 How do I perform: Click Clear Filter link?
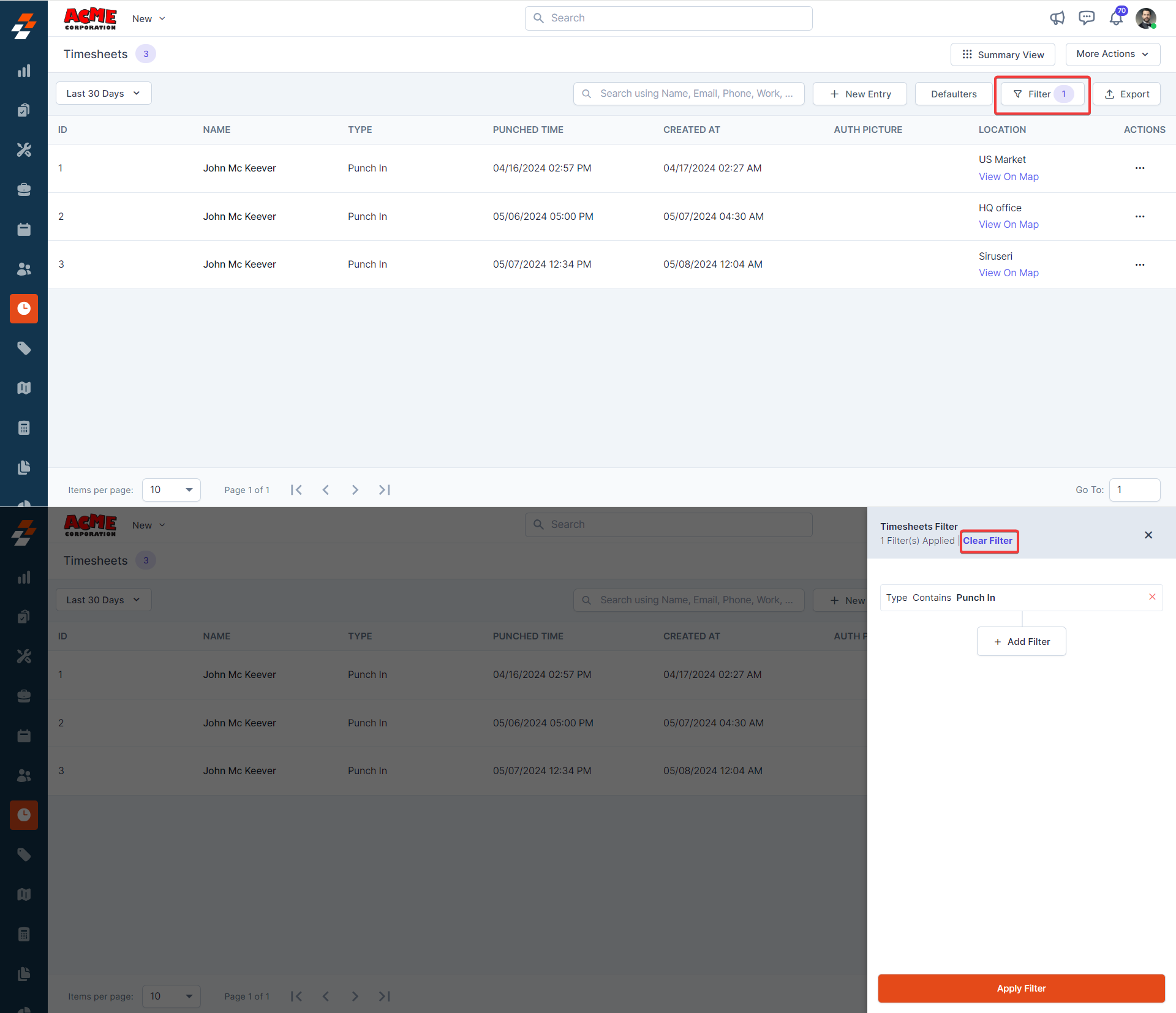click(x=987, y=541)
